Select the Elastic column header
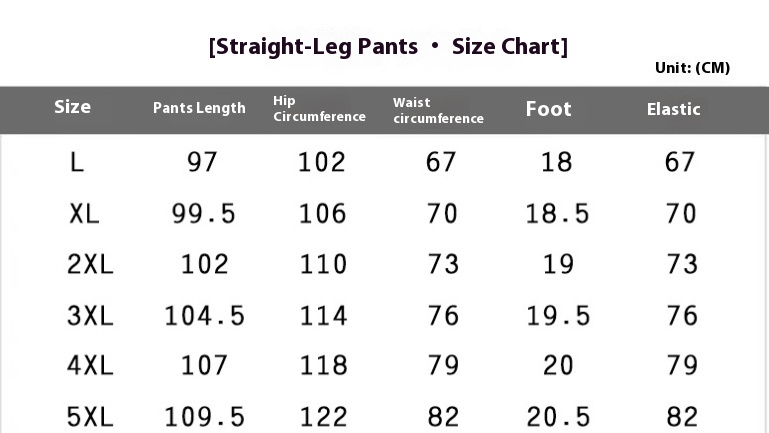Screen dimensions: 769x433 coord(673,109)
